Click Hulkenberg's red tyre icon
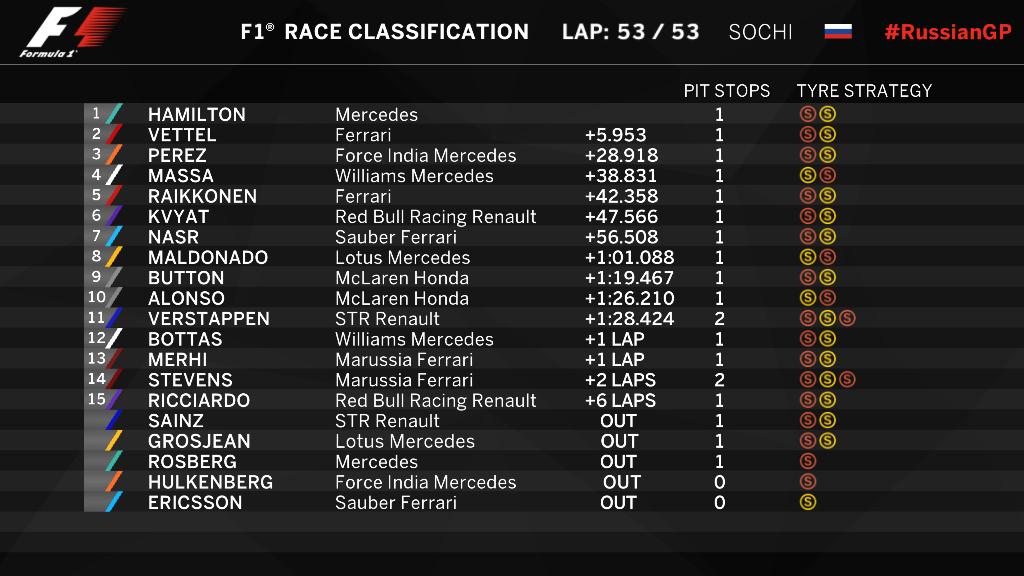The width and height of the screenshot is (1024, 576). (x=808, y=482)
